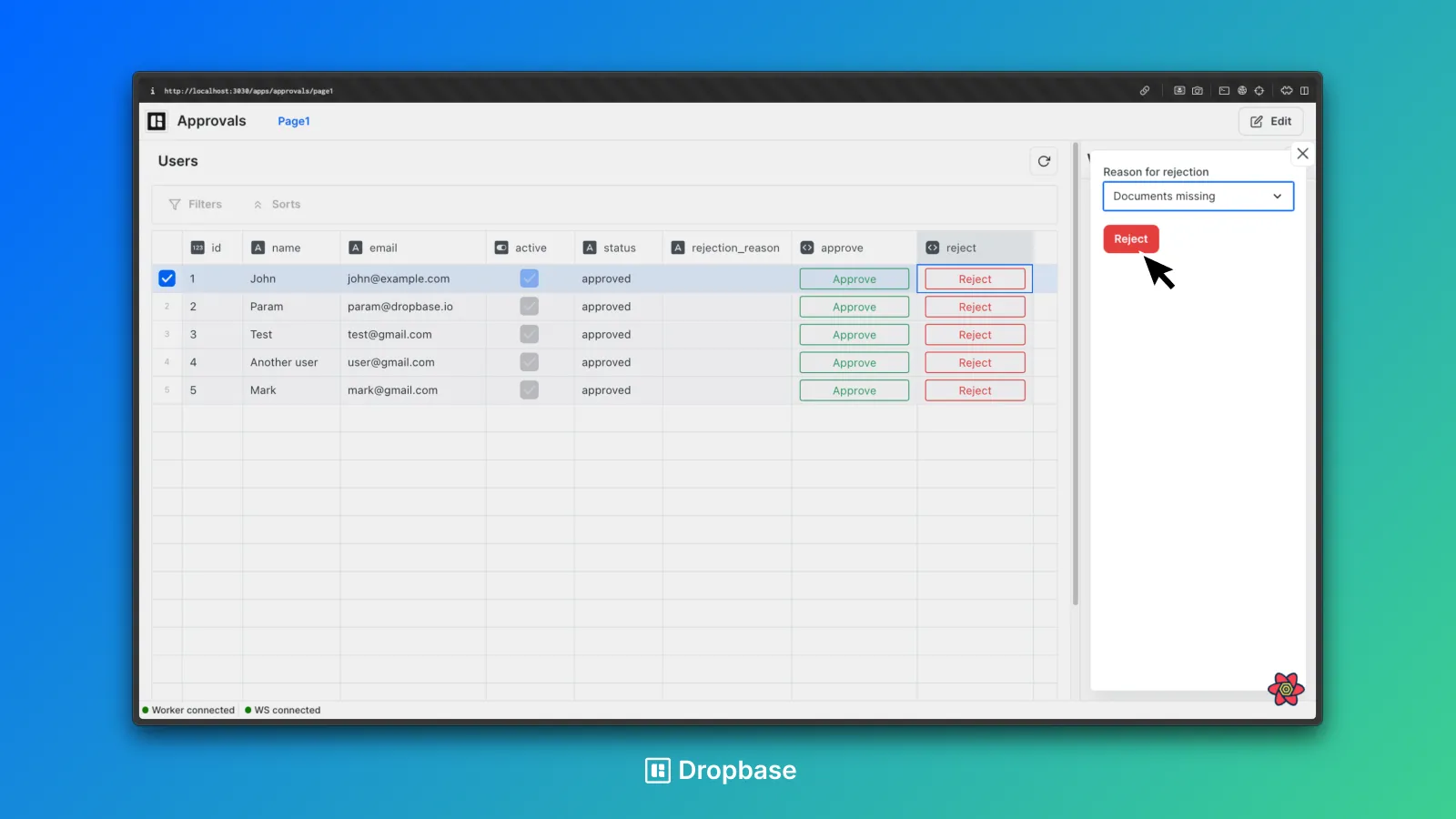Screen dimensions: 1456x819
Task: Click the inspect crosshair icon in the toolbar
Action: pos(1259,91)
